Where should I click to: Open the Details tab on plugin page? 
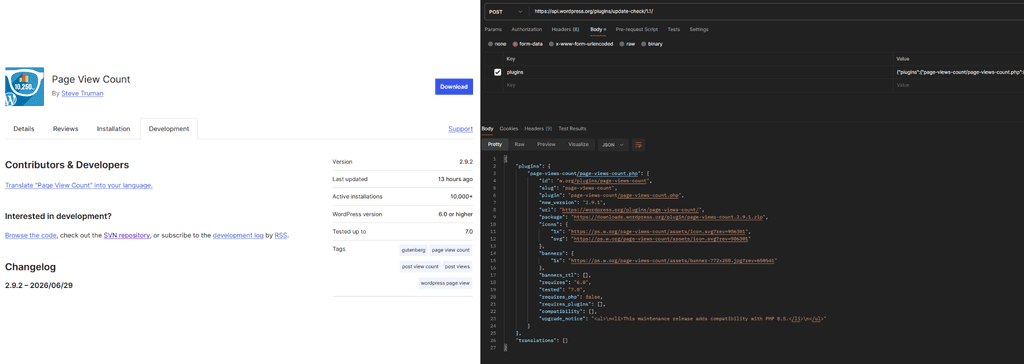pos(24,129)
